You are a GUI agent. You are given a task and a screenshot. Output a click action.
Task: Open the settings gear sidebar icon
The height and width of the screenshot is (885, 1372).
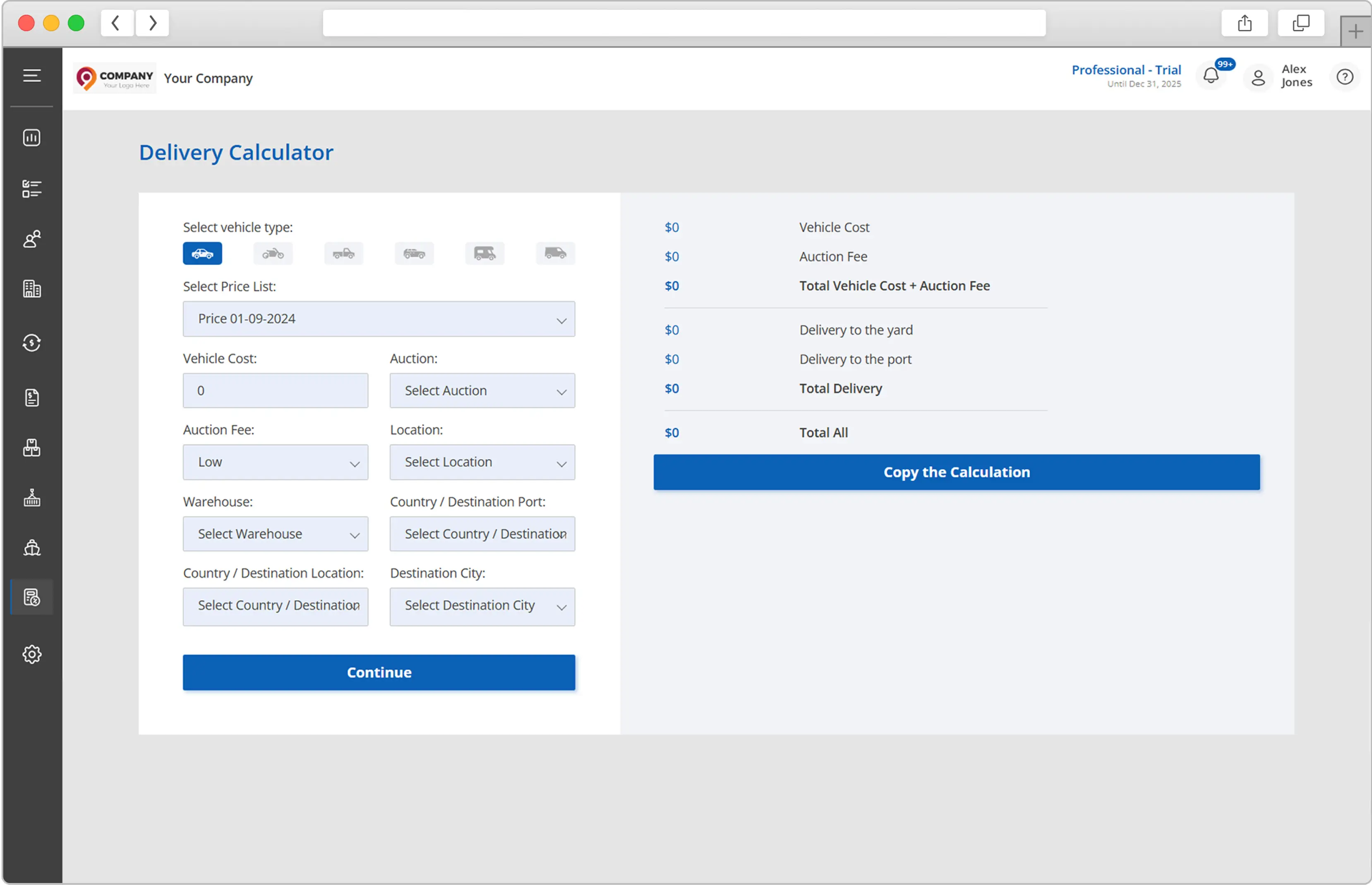pyautogui.click(x=31, y=655)
